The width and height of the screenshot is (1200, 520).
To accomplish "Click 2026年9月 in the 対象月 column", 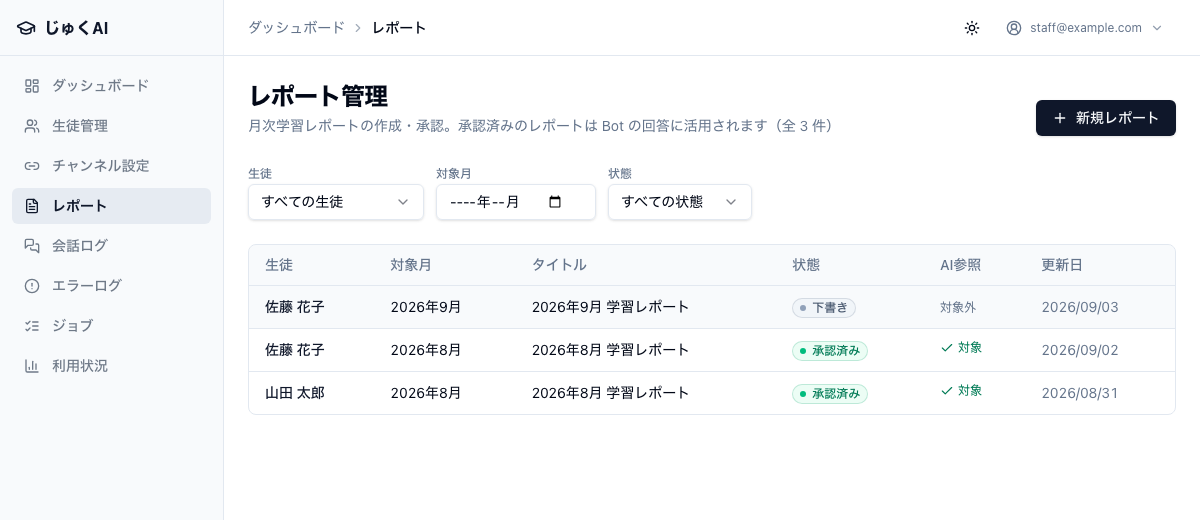I will tap(426, 307).
